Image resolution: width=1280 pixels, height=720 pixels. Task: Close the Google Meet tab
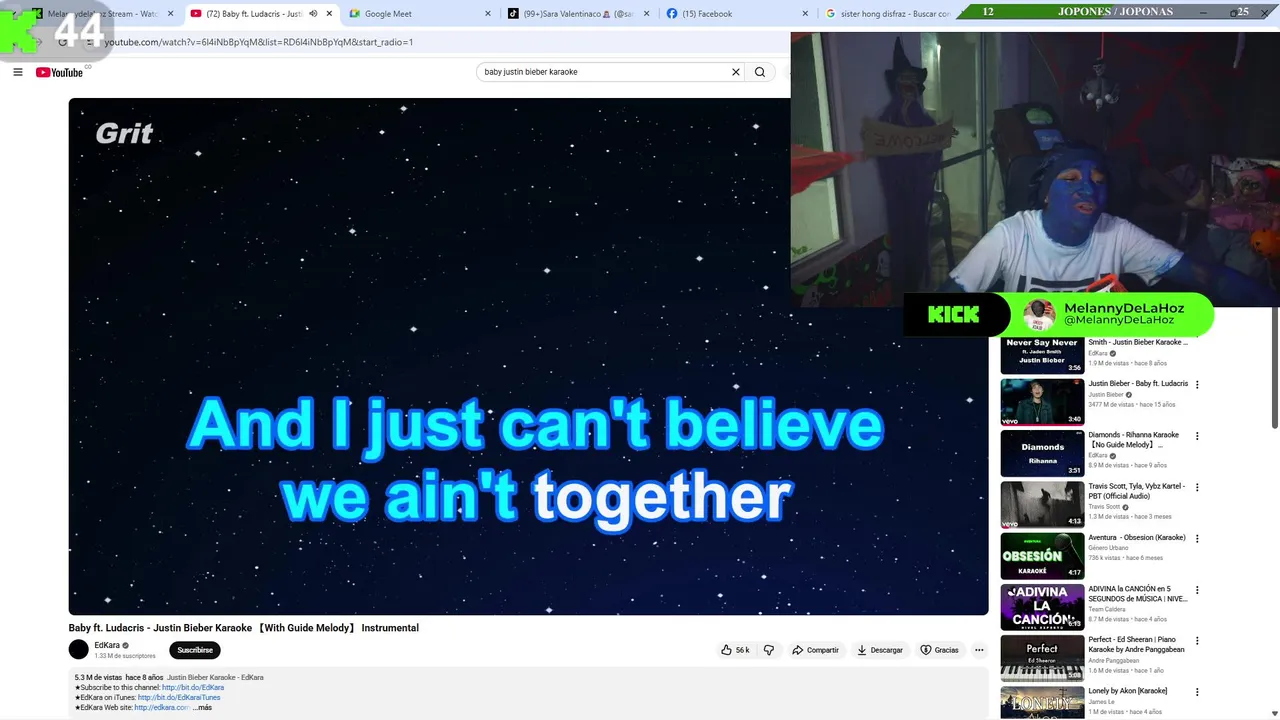pos(488,14)
